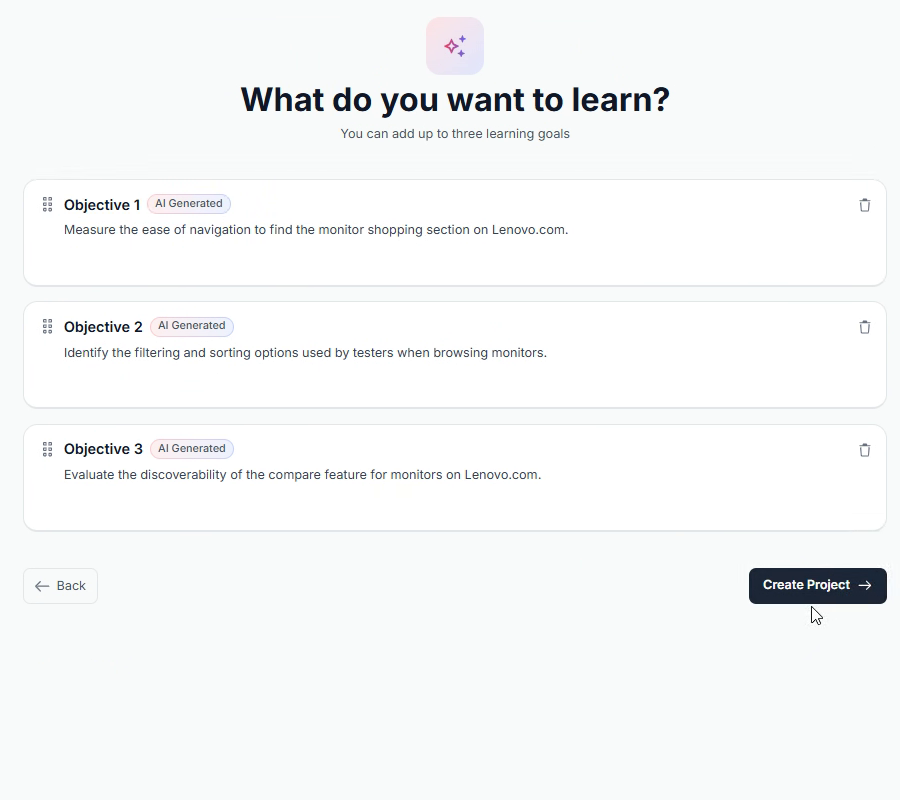
Task: Click the 'What do you want to learn?' title
Action: click(x=455, y=100)
